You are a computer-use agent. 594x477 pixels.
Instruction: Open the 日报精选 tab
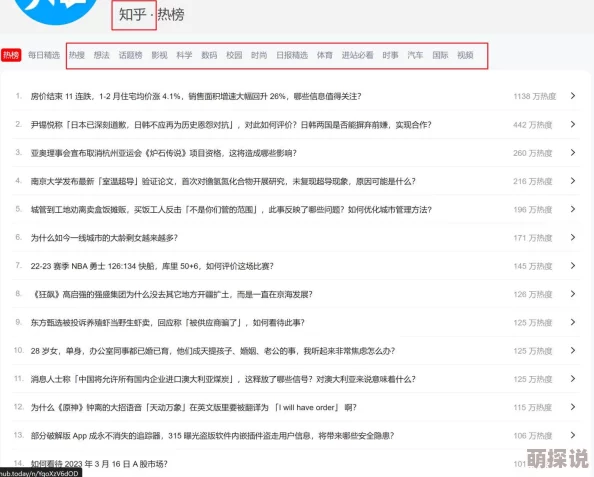click(292, 55)
